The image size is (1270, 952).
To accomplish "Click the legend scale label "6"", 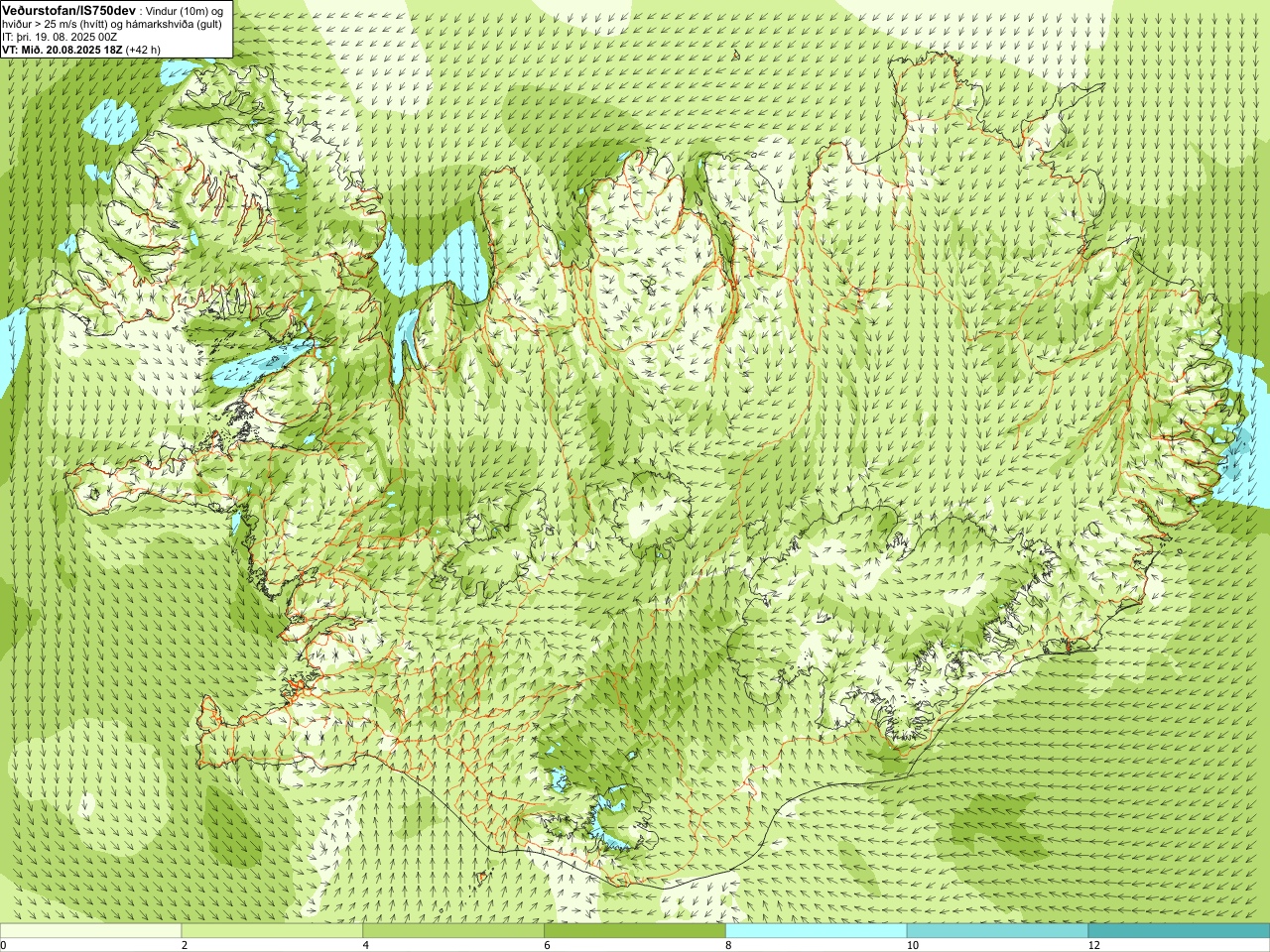I will tap(548, 945).
